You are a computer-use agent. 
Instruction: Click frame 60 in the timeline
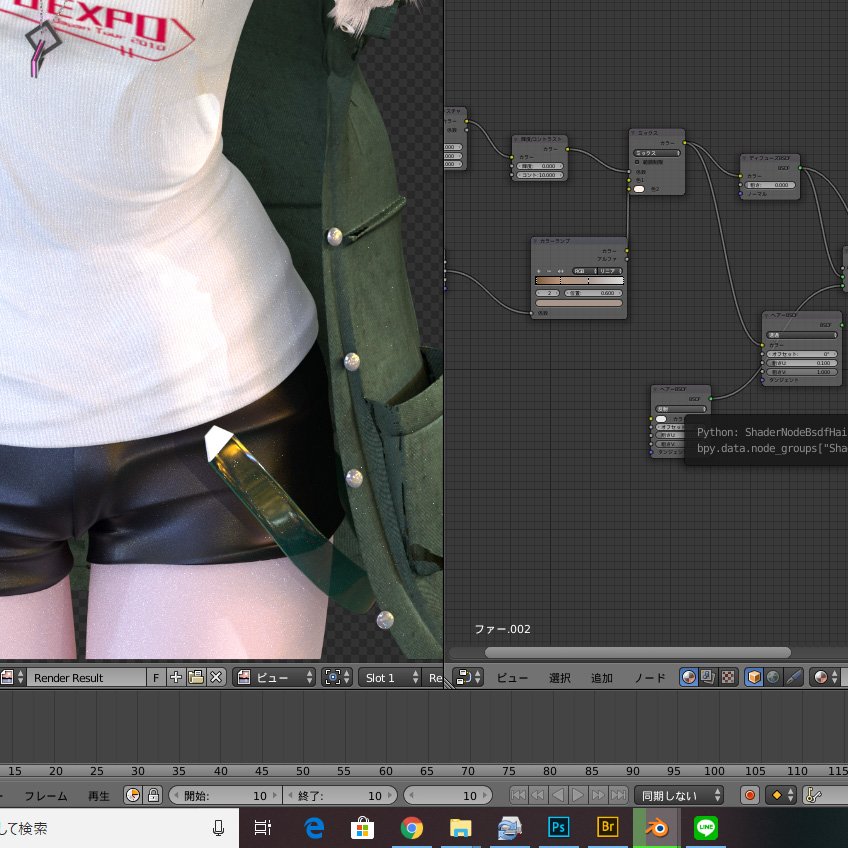[386, 770]
